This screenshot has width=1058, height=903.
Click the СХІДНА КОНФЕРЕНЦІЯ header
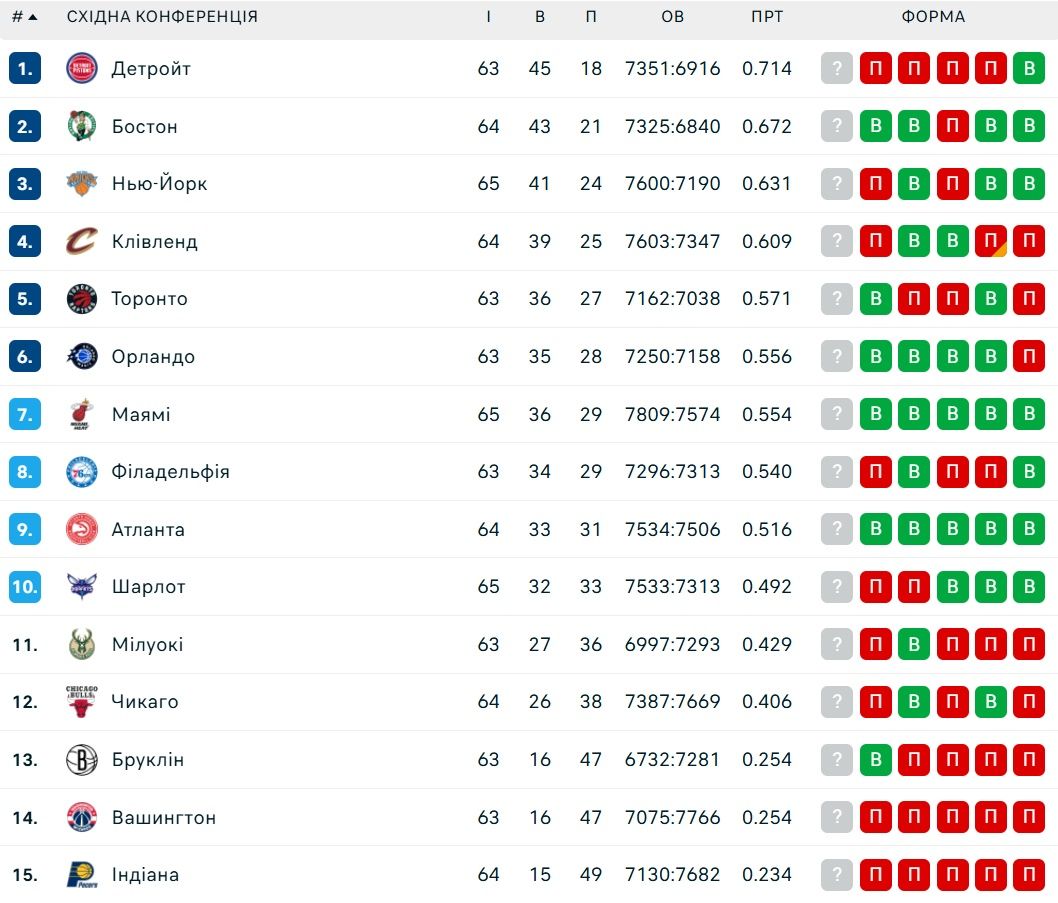(x=162, y=17)
